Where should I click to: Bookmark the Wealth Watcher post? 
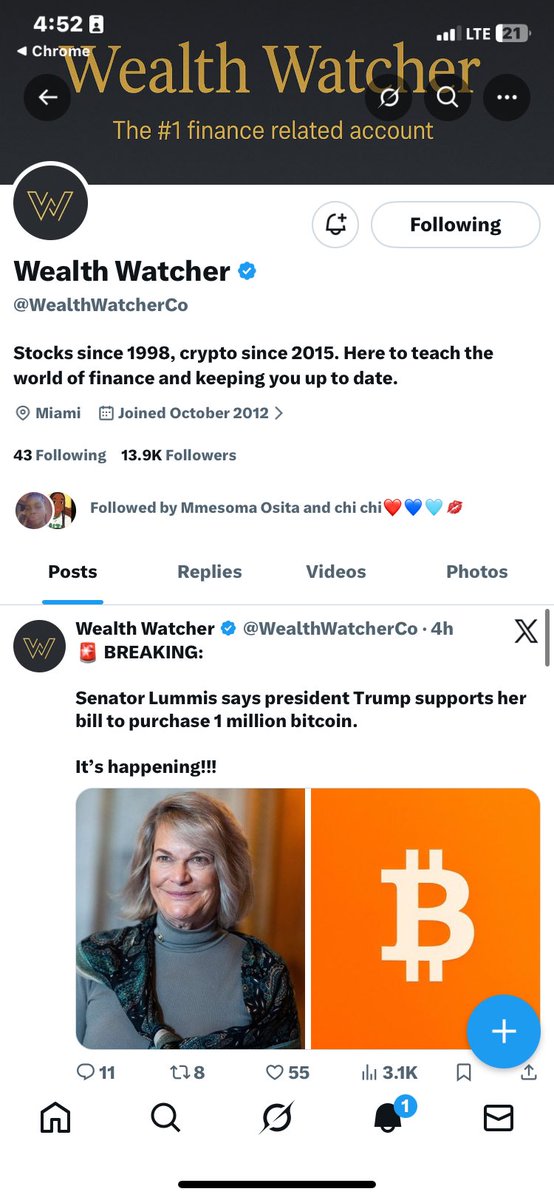point(463,1072)
